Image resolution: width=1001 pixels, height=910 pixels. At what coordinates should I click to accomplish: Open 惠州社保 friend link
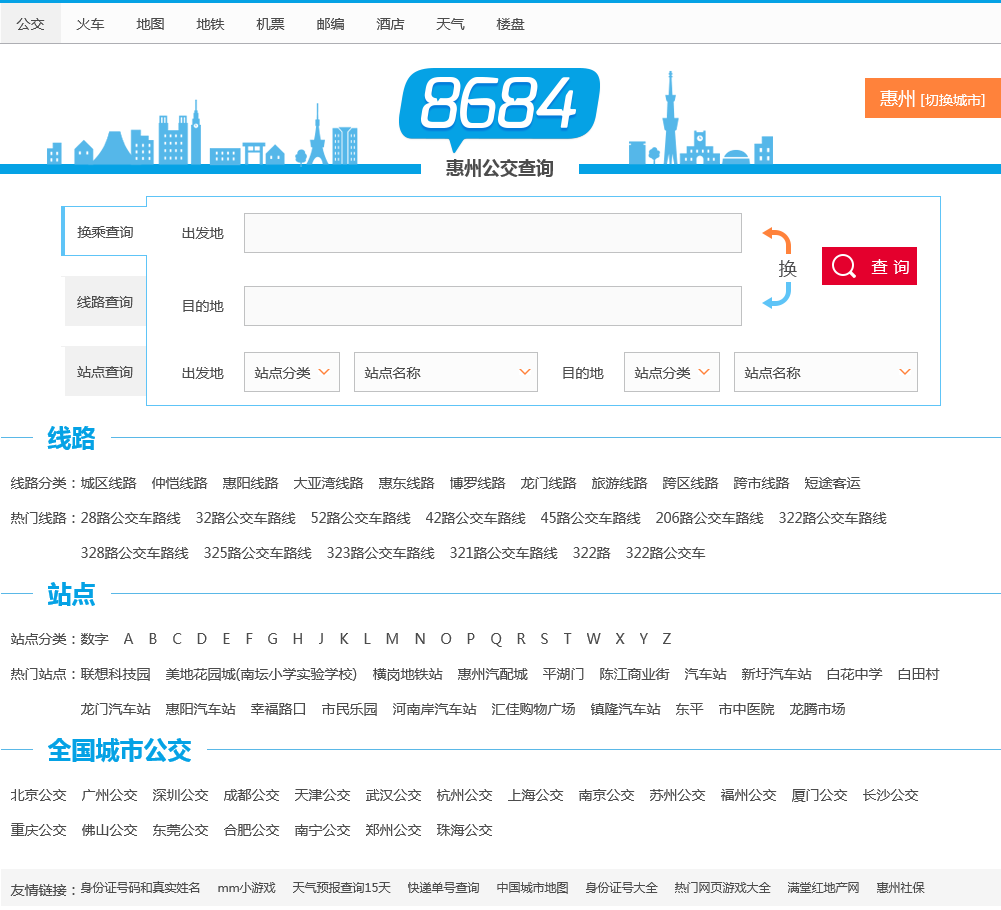point(900,888)
